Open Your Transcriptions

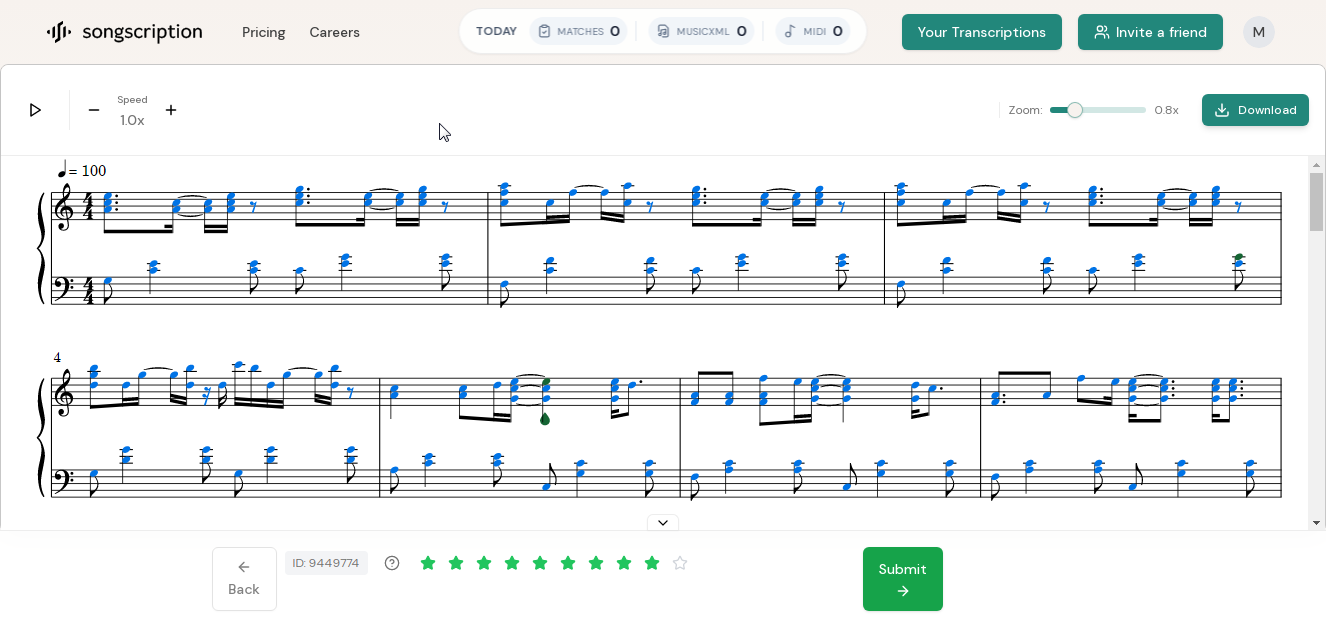(981, 32)
